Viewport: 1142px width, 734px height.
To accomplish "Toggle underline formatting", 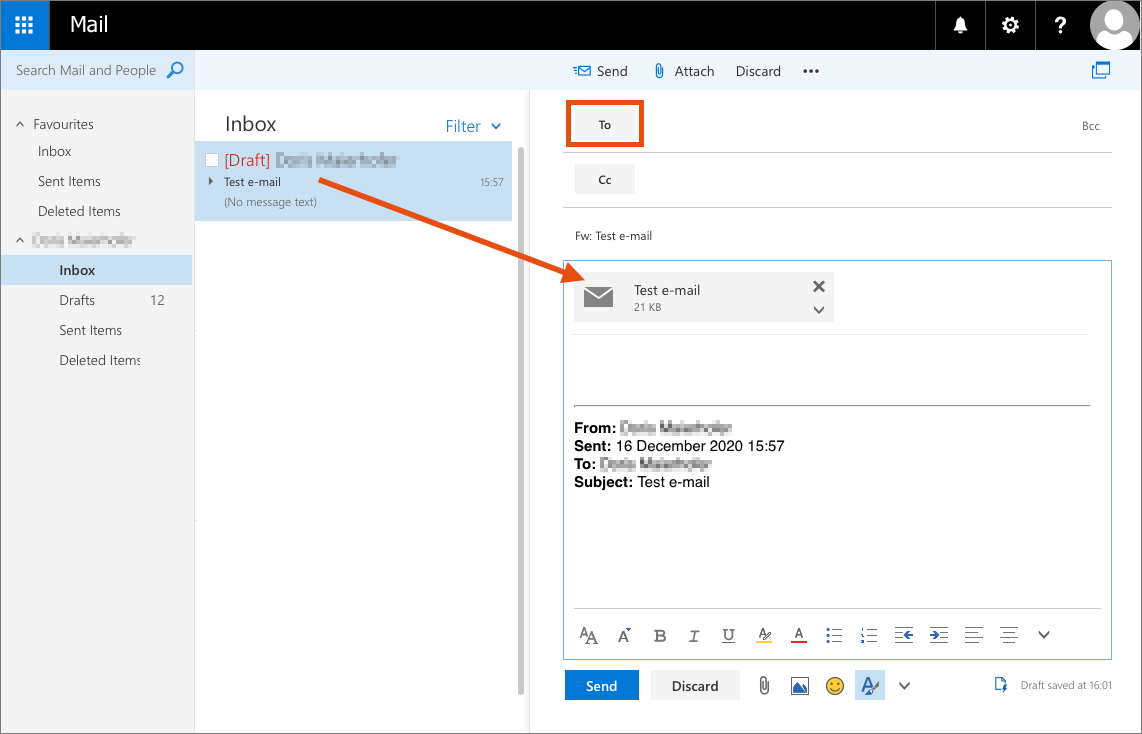I will (x=728, y=635).
